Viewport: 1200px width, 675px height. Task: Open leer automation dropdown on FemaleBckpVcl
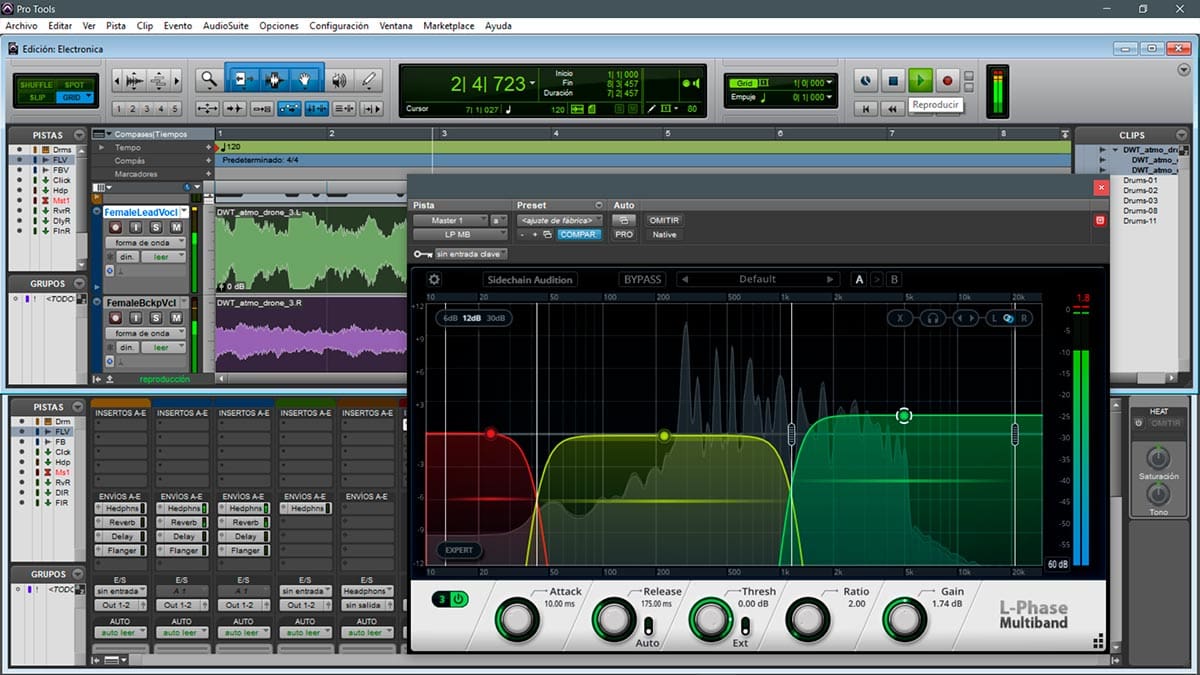click(x=164, y=347)
